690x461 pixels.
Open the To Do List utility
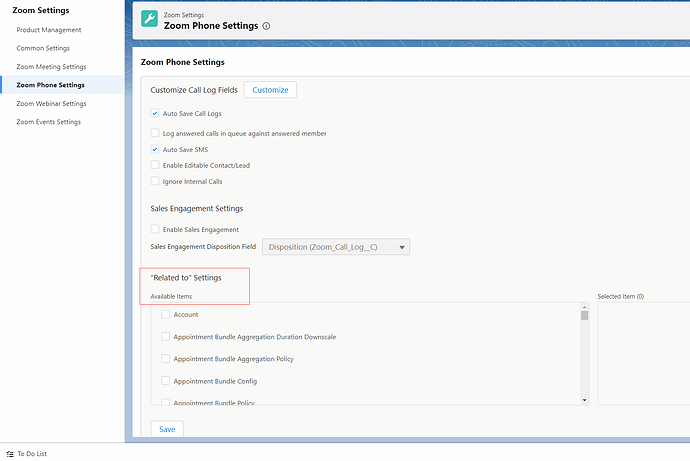pos(27,454)
